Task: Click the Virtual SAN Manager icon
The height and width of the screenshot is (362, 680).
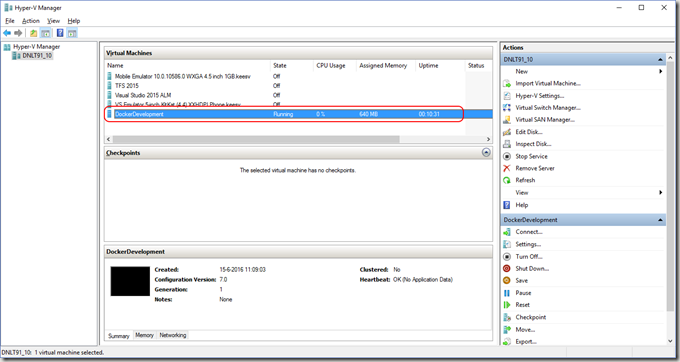Action: point(507,120)
